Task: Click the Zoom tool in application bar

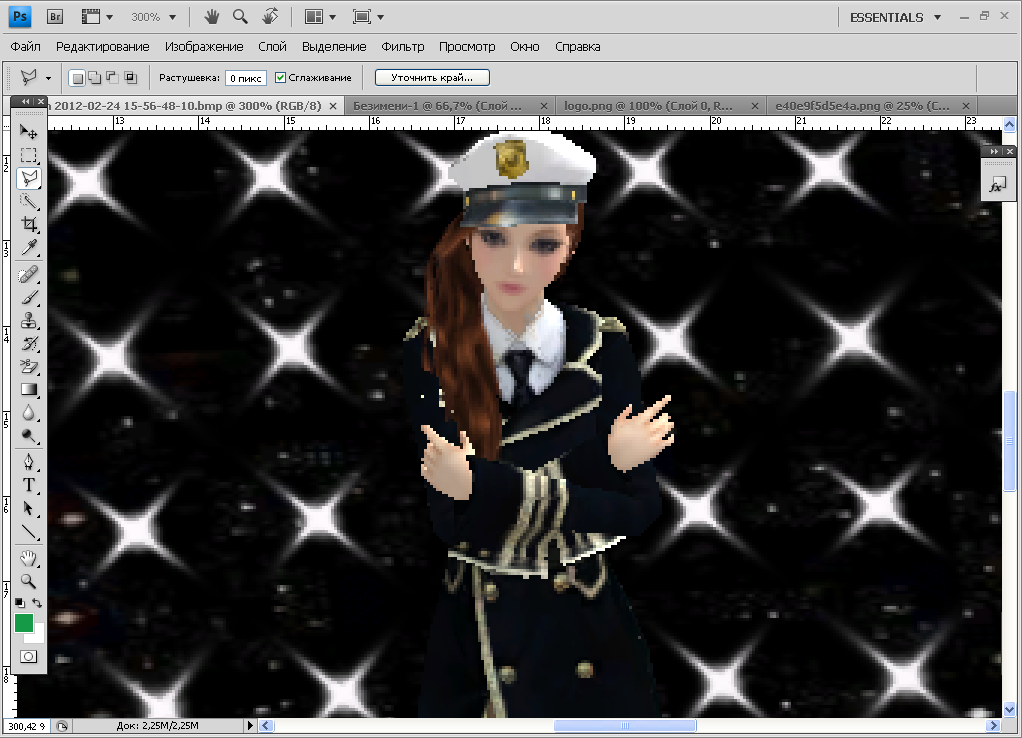Action: pyautogui.click(x=241, y=17)
